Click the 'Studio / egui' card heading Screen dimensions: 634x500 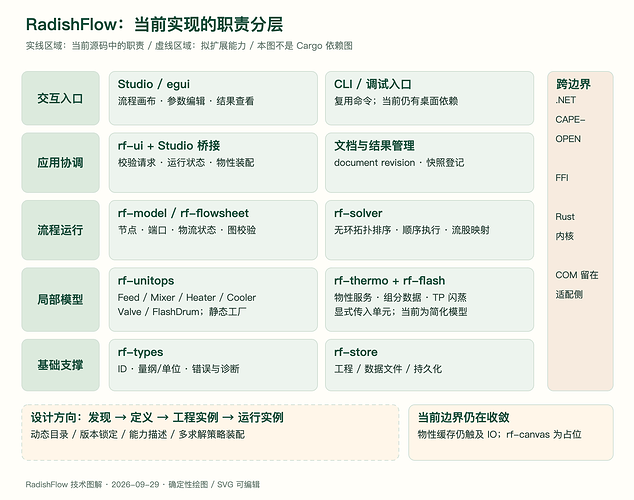tap(154, 84)
